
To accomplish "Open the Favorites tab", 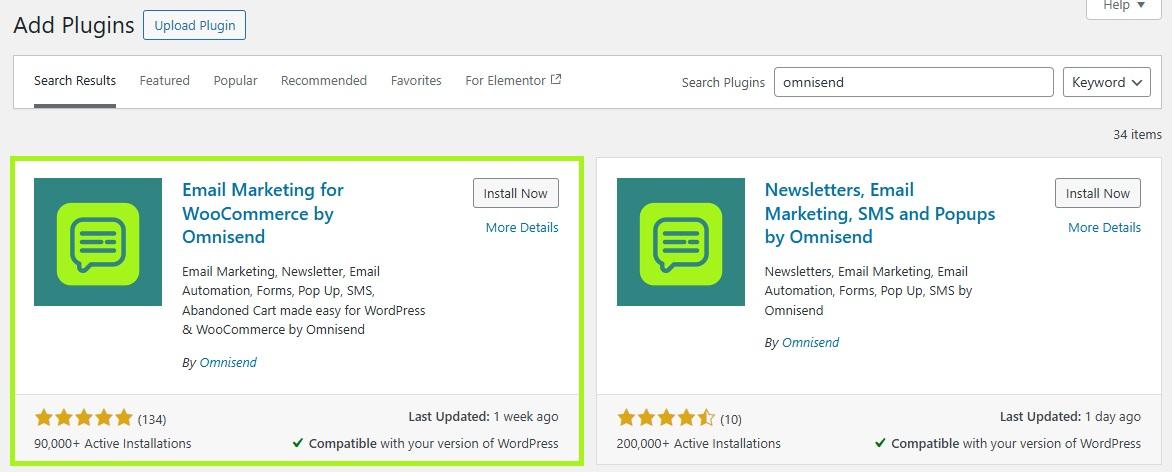I will pyautogui.click(x=416, y=81).
